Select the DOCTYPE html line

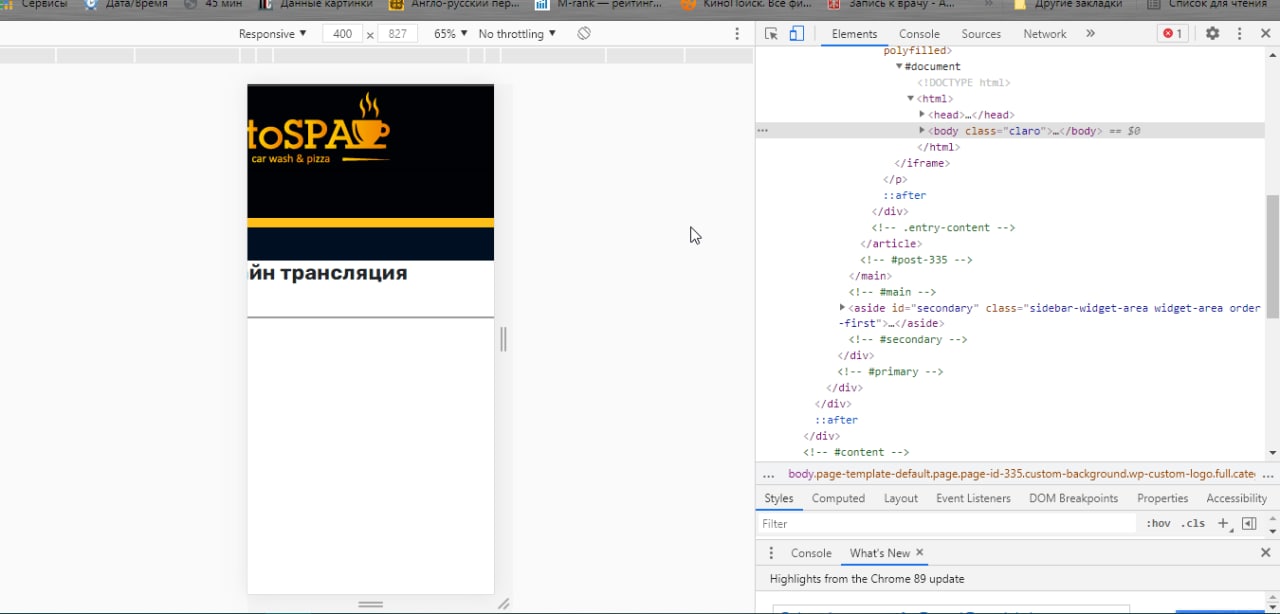click(963, 82)
